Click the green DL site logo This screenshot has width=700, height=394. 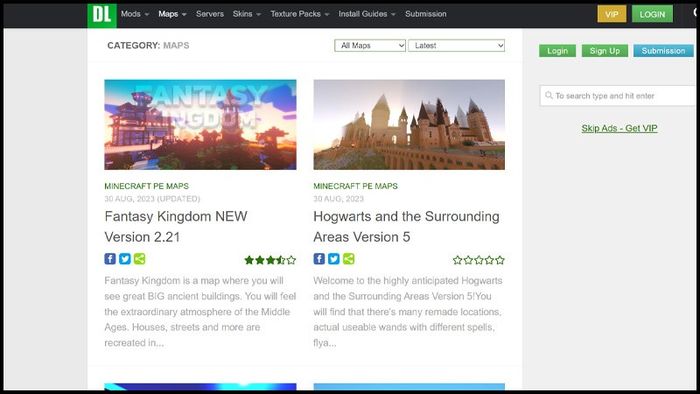click(x=102, y=14)
